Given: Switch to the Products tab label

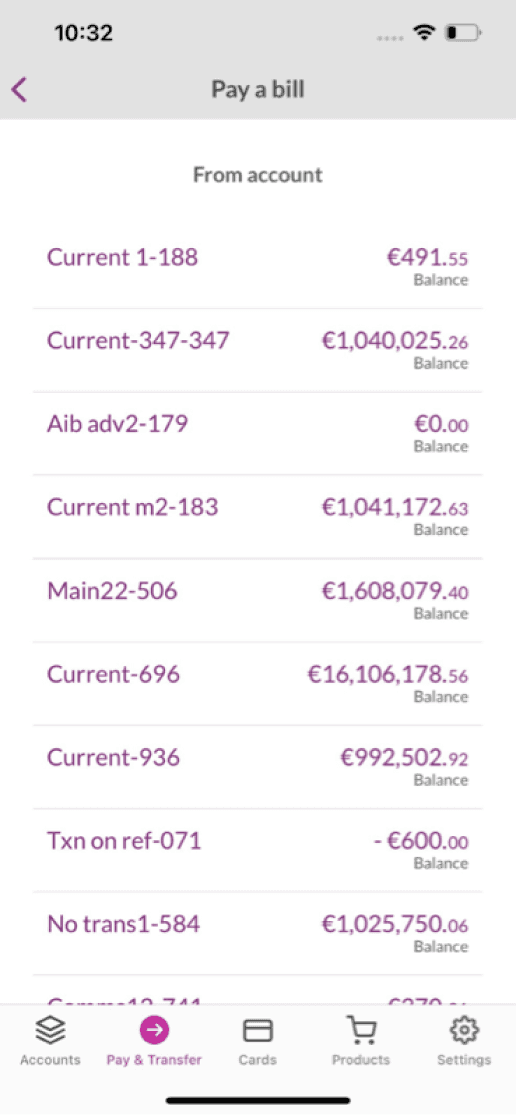Looking at the screenshot, I should [362, 1060].
